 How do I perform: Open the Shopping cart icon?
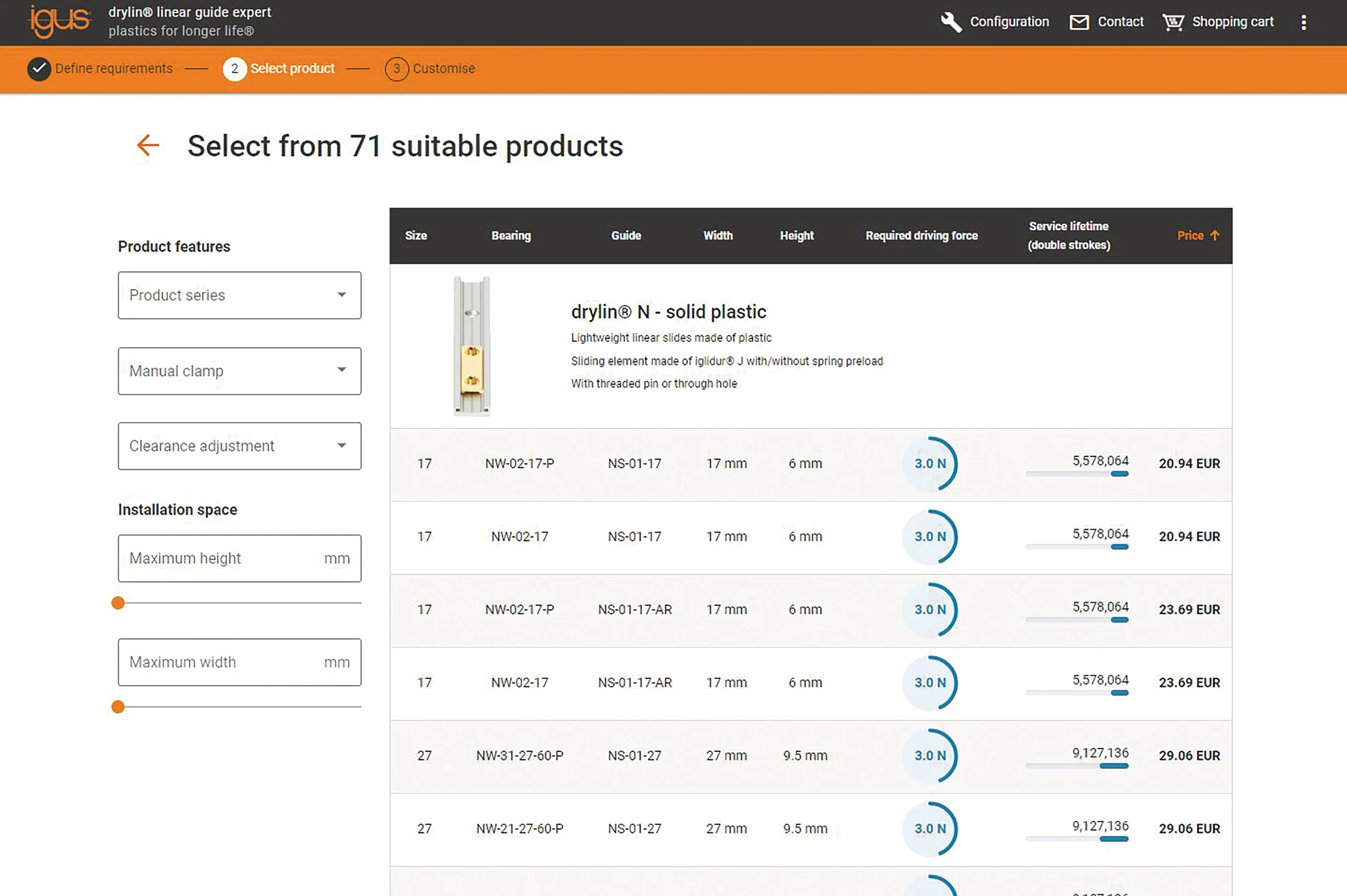pyautogui.click(x=1173, y=22)
